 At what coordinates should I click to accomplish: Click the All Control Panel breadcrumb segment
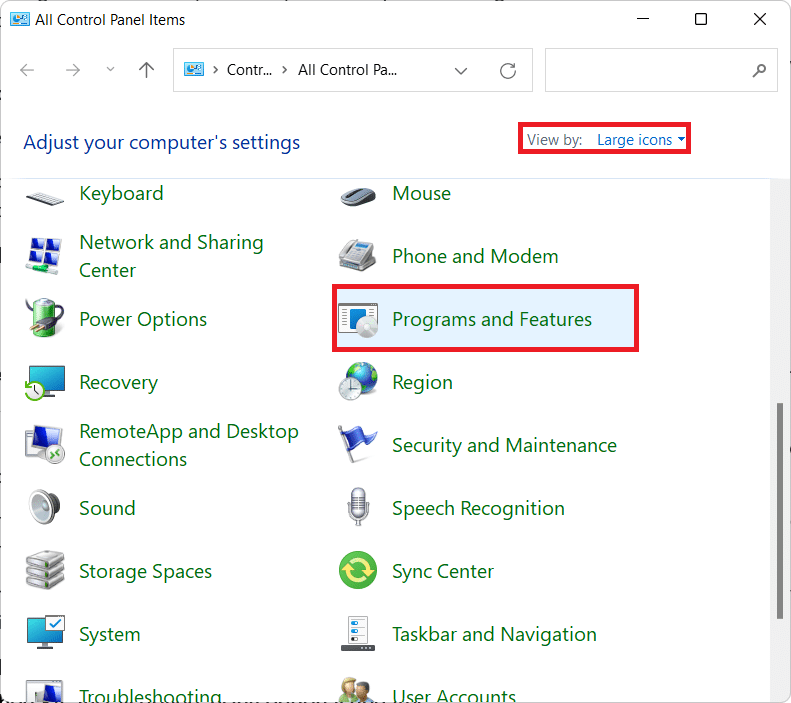point(347,70)
